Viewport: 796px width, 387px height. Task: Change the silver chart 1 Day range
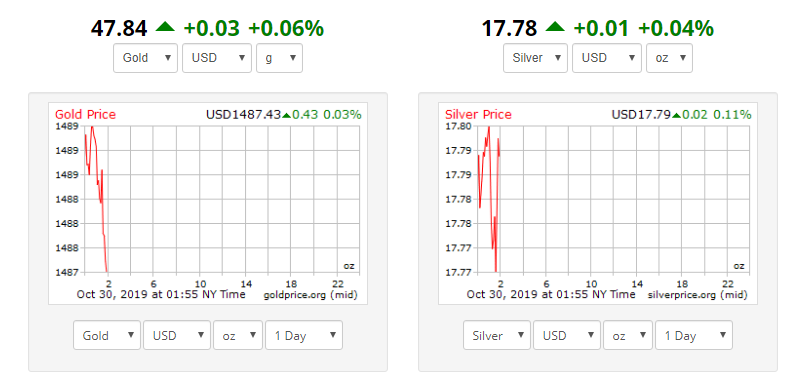coord(693,335)
